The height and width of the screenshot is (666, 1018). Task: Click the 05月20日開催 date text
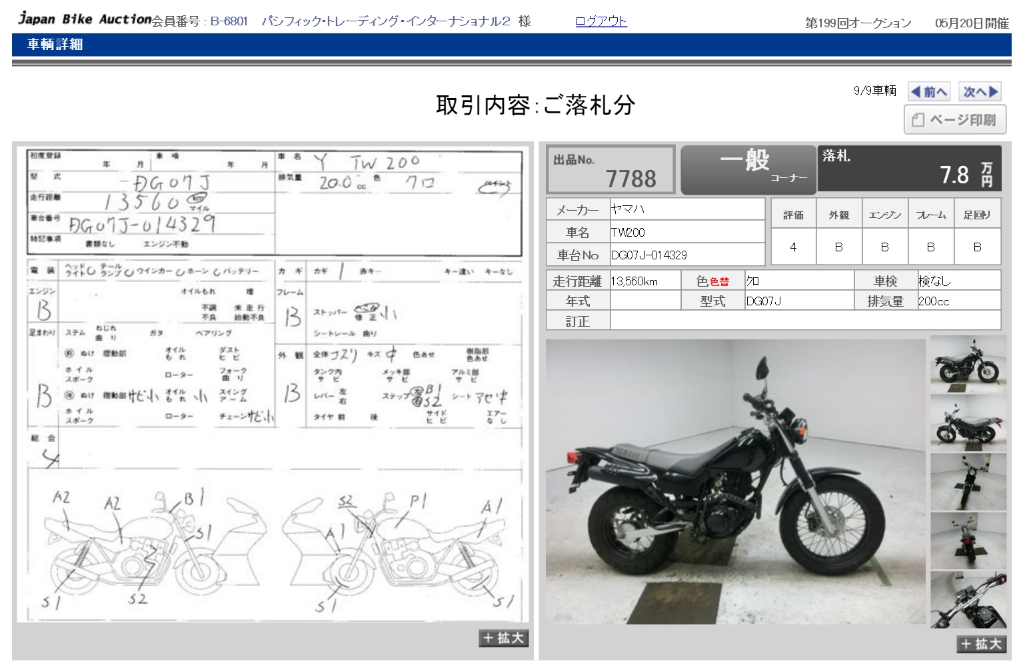(x=971, y=23)
